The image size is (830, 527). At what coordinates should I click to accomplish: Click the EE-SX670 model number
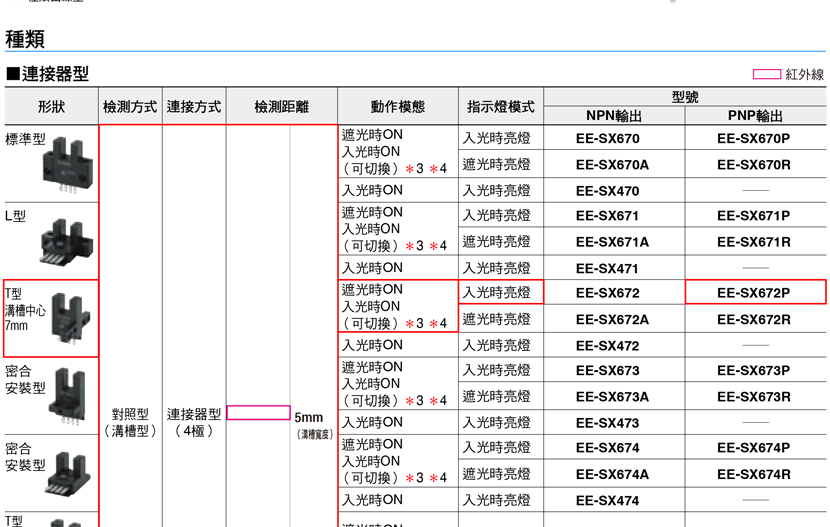pos(608,139)
